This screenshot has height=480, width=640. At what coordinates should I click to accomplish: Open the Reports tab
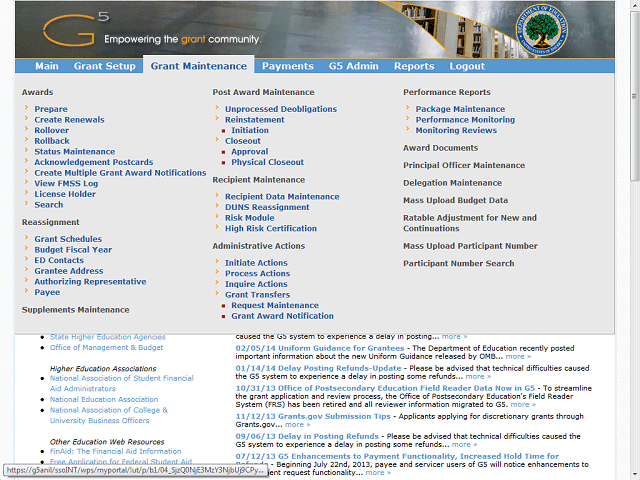click(x=414, y=66)
